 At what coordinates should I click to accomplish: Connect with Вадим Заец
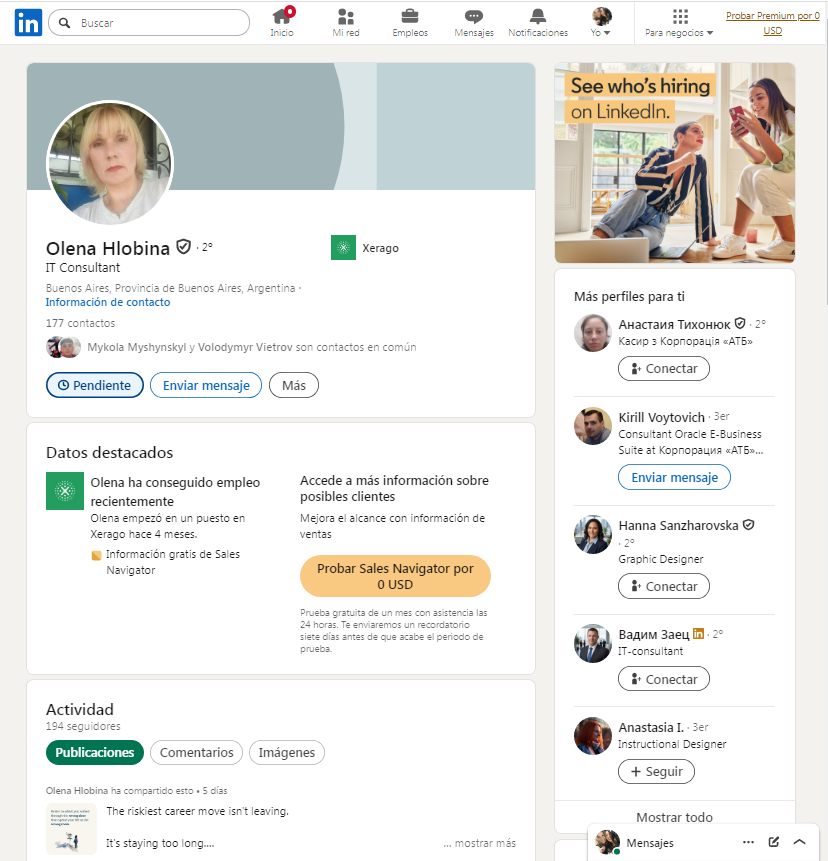(664, 679)
